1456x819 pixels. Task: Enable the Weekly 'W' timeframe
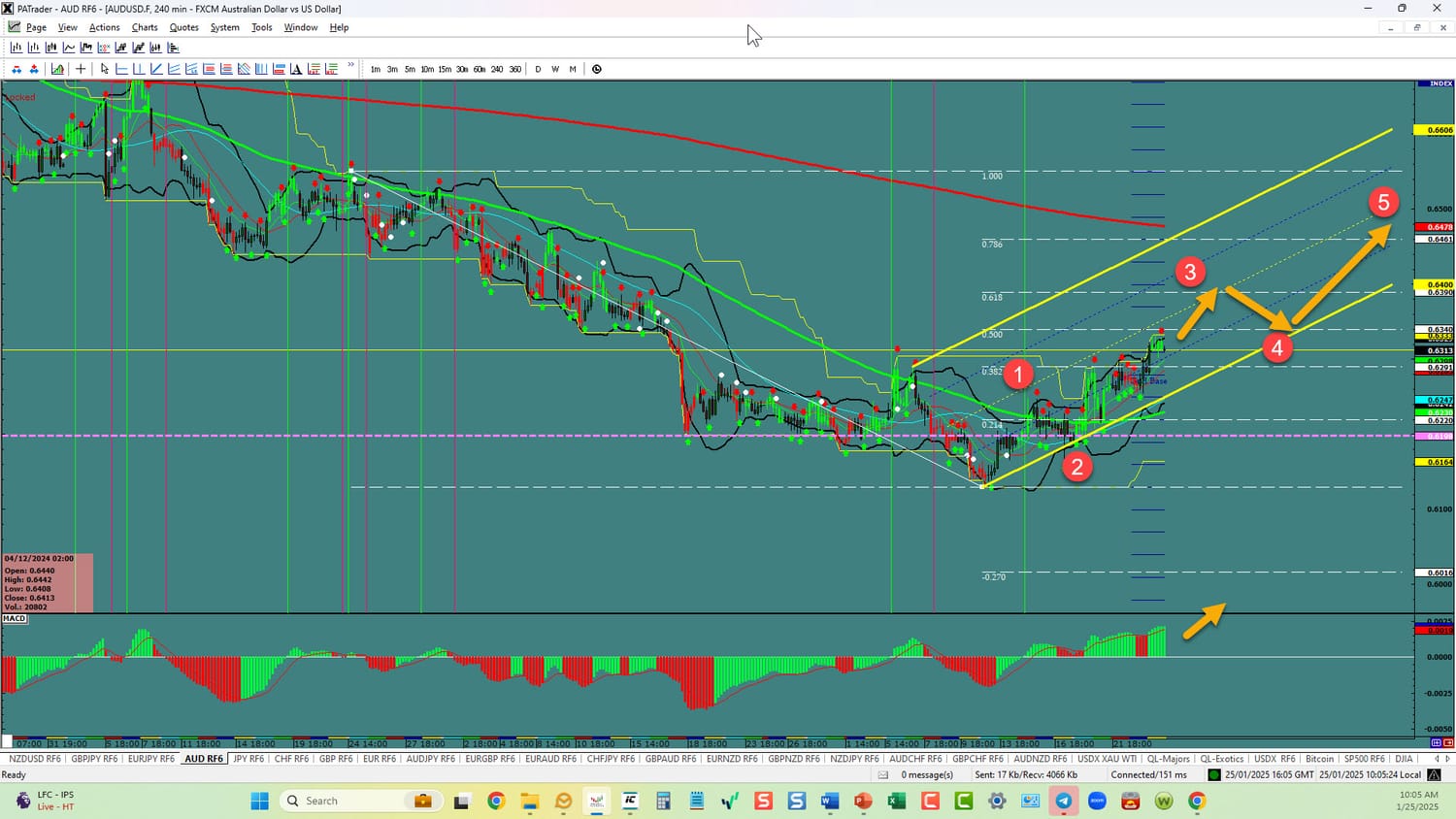pyautogui.click(x=555, y=69)
